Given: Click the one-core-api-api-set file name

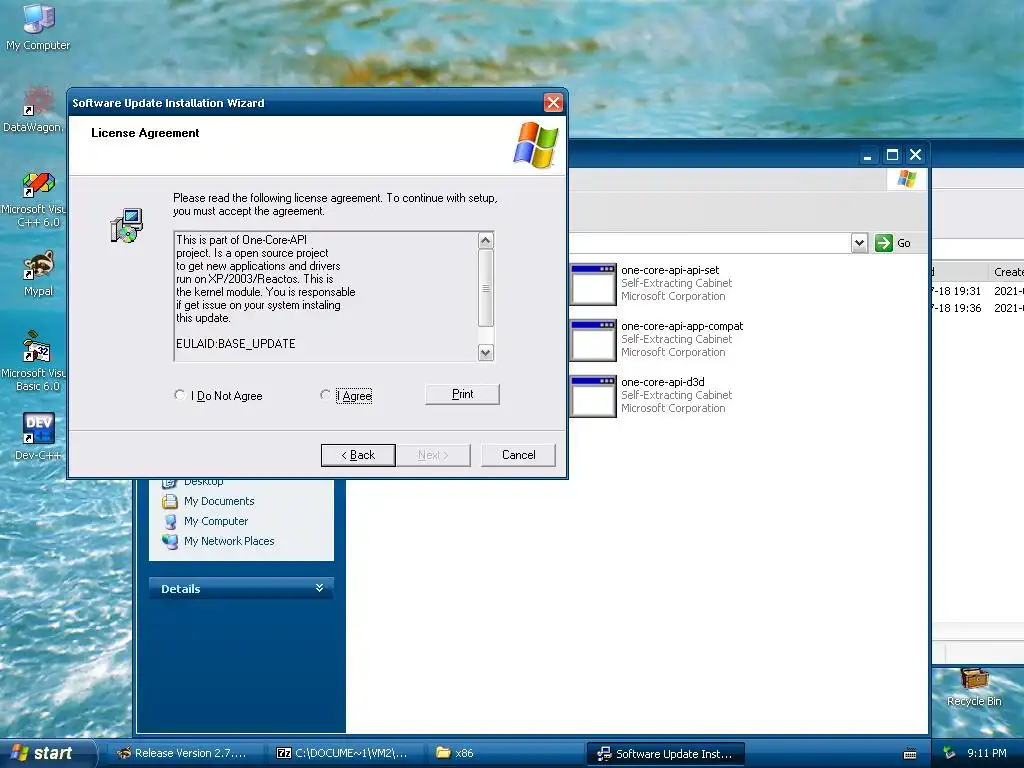Looking at the screenshot, I should pyautogui.click(x=670, y=270).
